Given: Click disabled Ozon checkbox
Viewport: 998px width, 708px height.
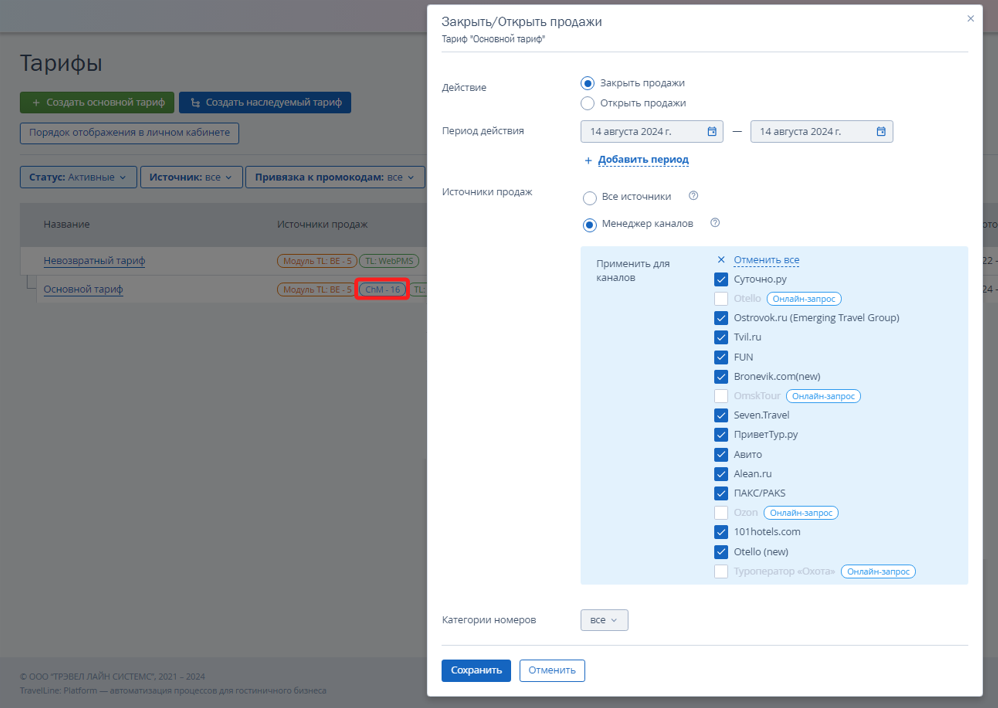Looking at the screenshot, I should coord(721,513).
